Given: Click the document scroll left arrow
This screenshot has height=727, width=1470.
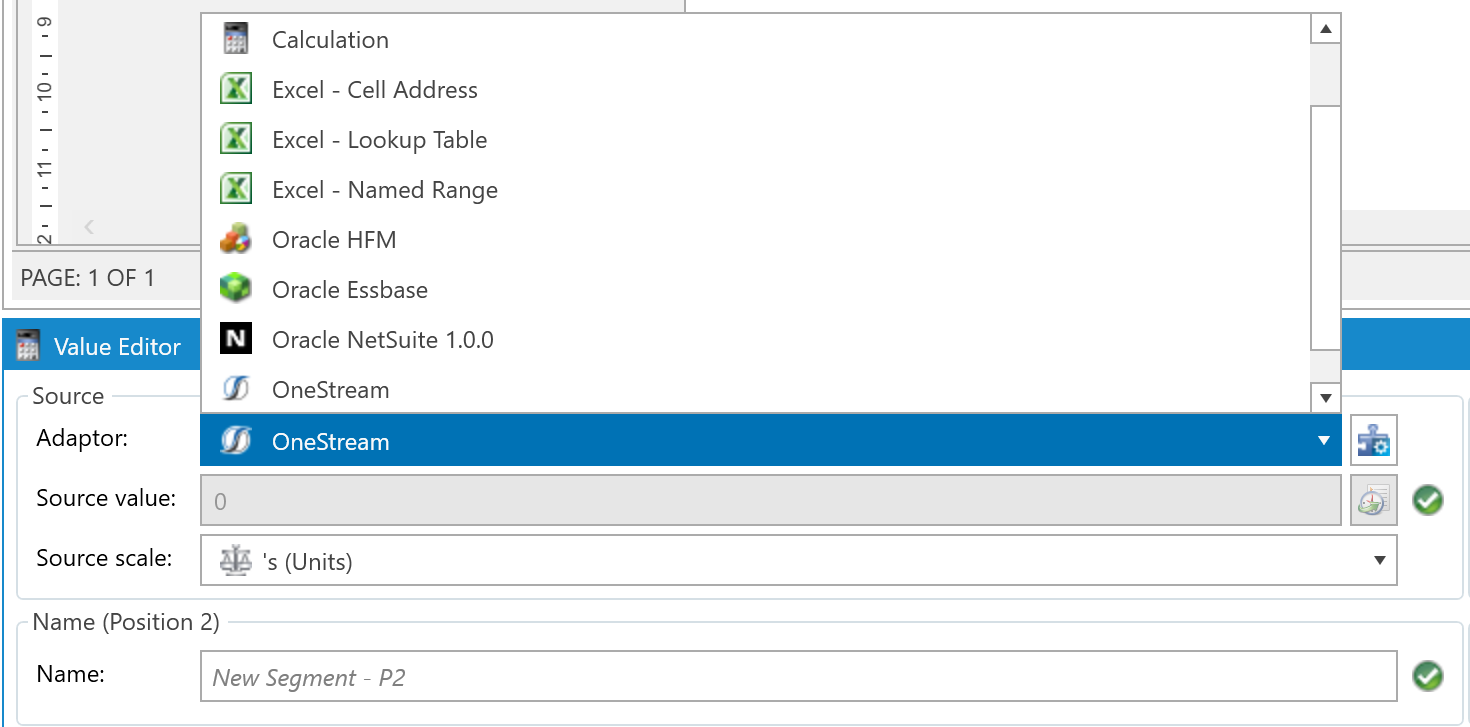Looking at the screenshot, I should pyautogui.click(x=89, y=227).
